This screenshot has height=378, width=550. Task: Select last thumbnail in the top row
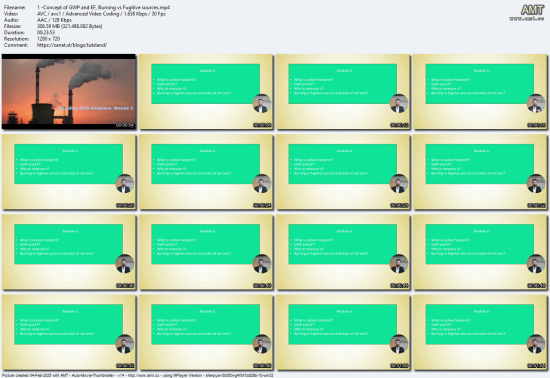480,92
